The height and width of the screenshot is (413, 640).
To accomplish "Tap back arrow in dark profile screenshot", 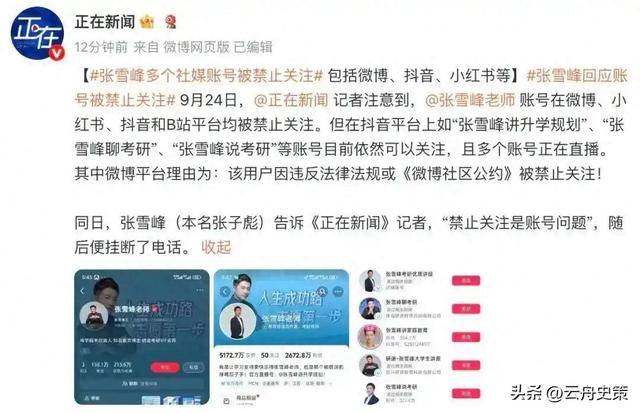I will (x=82, y=291).
